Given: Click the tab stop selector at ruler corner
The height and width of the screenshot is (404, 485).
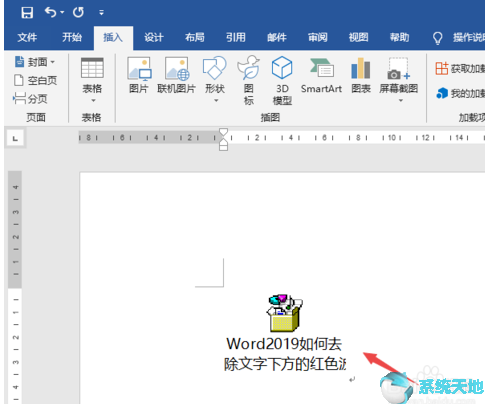Looking at the screenshot, I should coord(15,138).
